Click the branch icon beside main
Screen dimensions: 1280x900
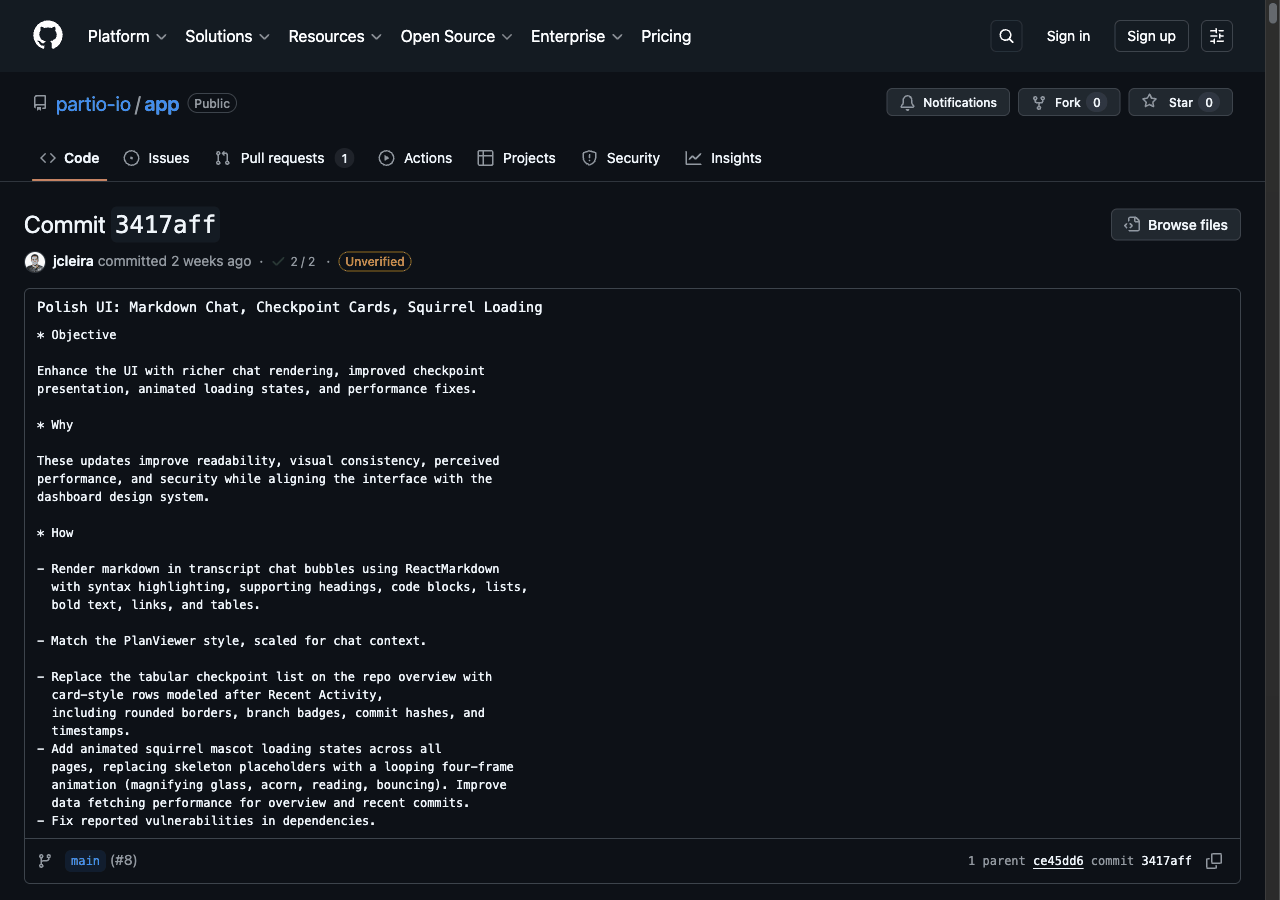pyautogui.click(x=45, y=861)
